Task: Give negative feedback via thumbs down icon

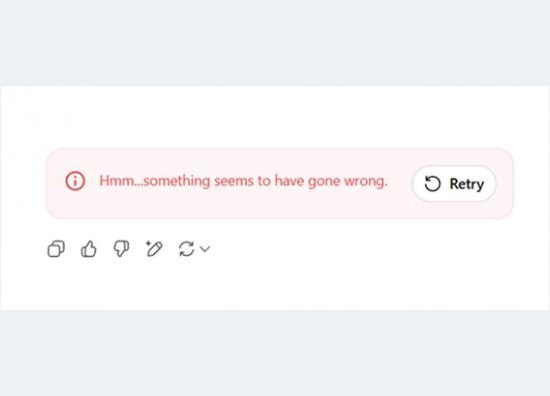Action: [121, 249]
